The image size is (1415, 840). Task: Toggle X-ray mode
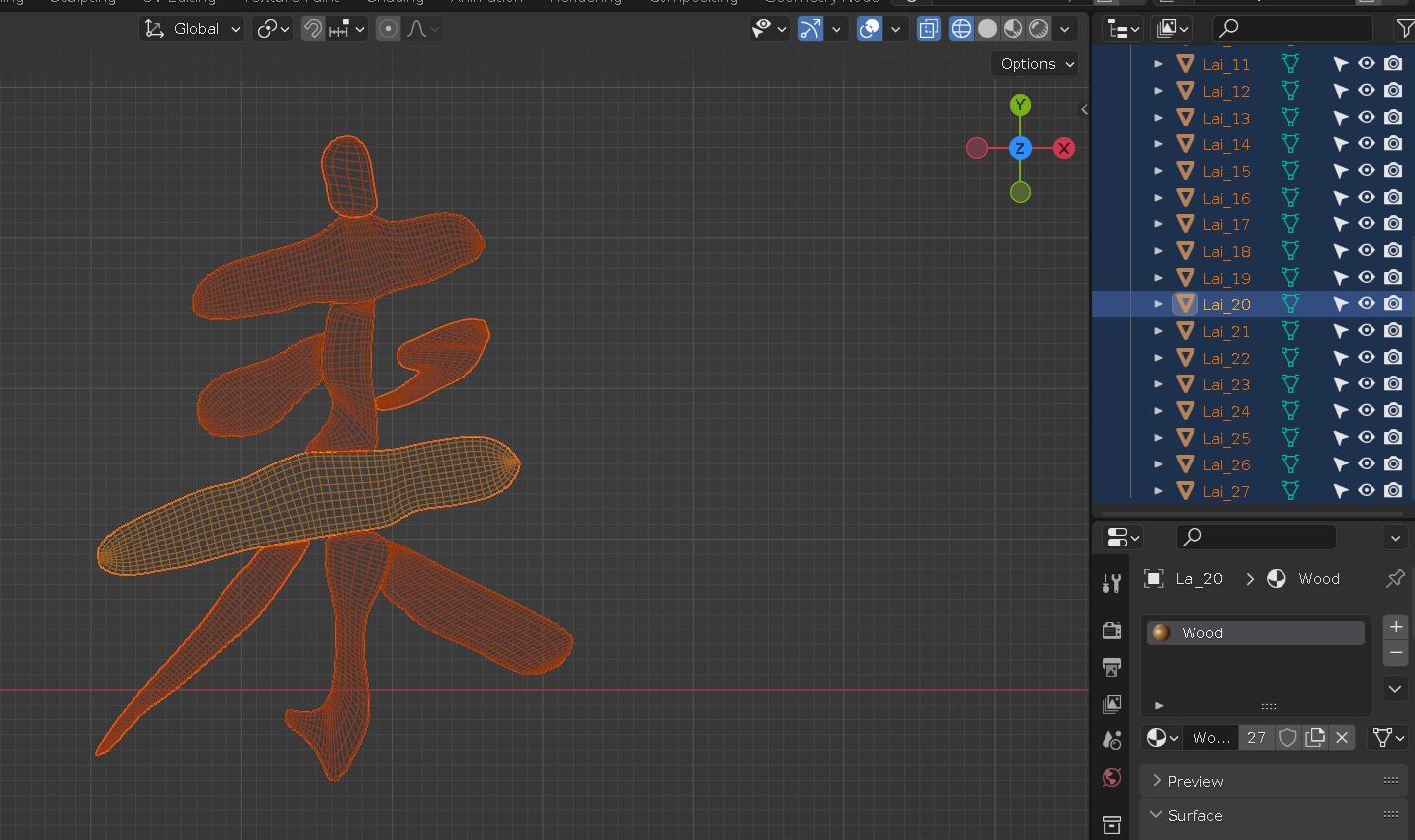[929, 29]
